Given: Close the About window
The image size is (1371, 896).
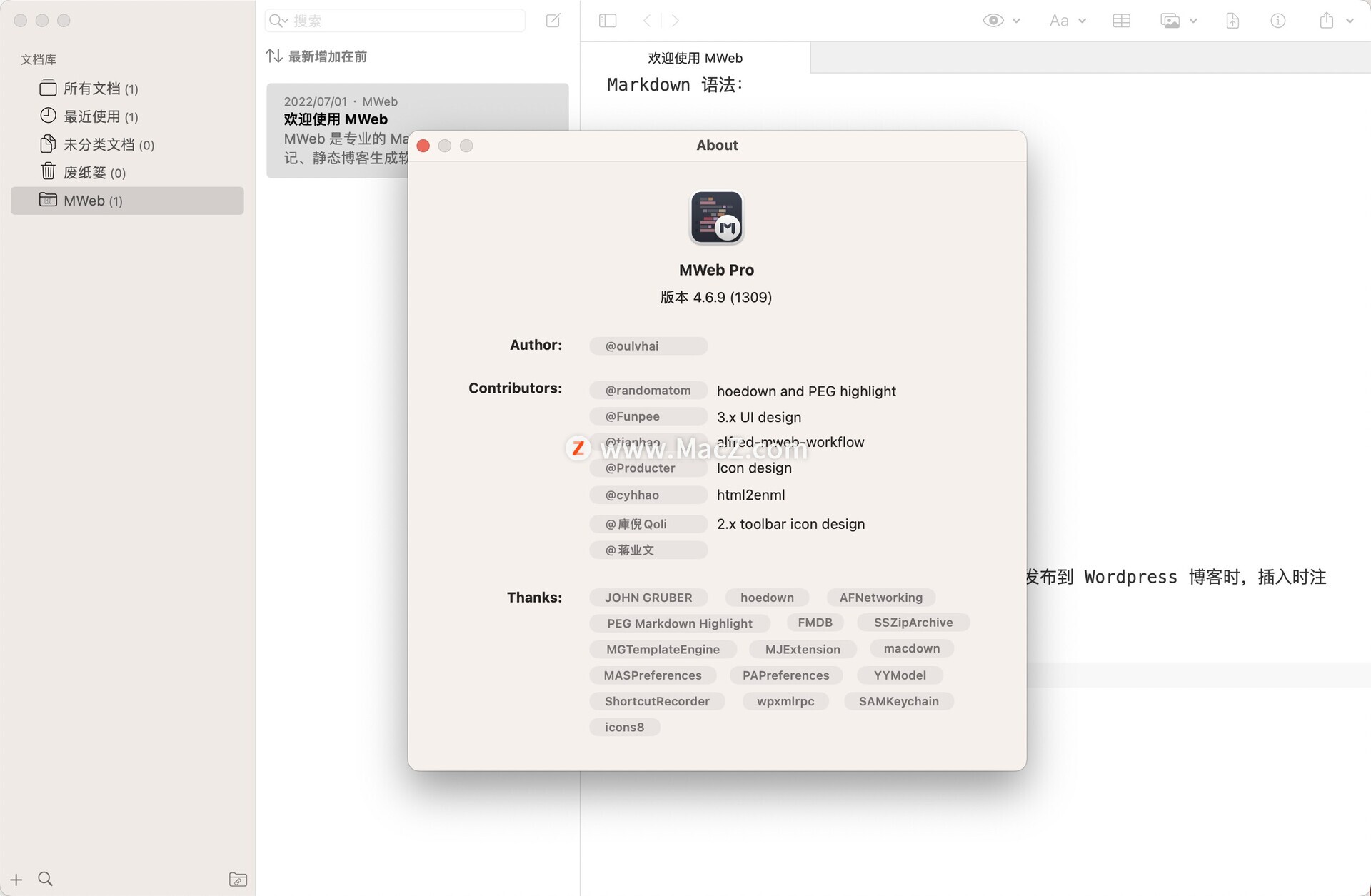Looking at the screenshot, I should click(423, 146).
